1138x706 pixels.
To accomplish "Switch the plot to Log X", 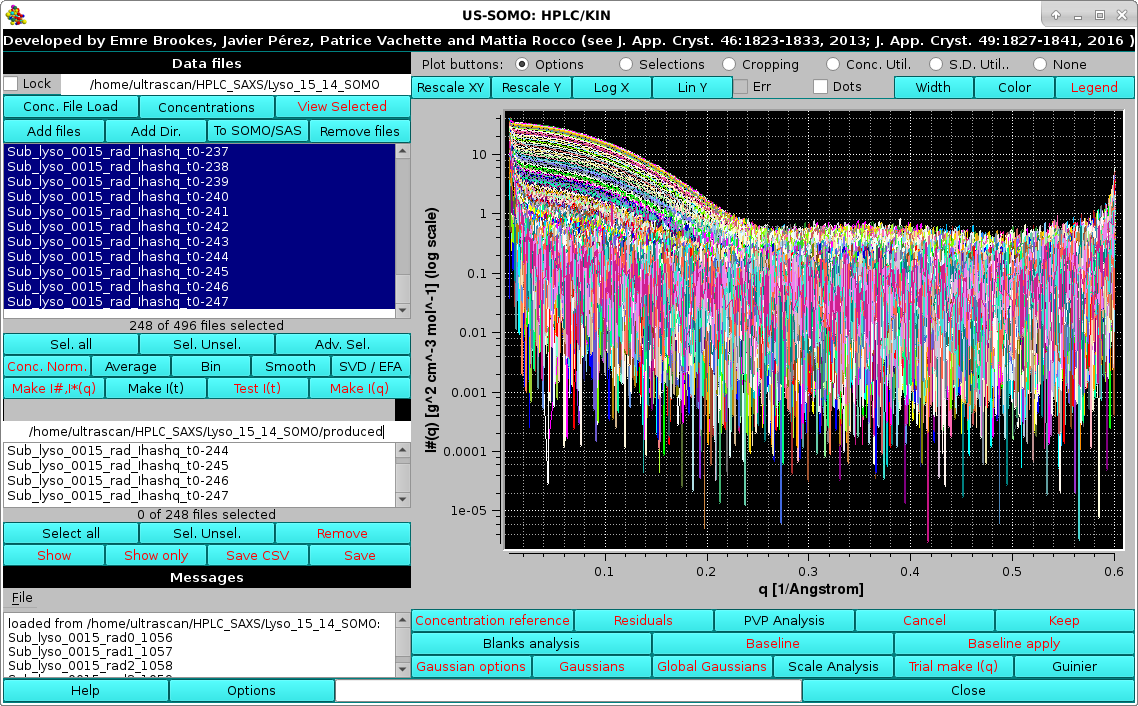I will tap(612, 87).
